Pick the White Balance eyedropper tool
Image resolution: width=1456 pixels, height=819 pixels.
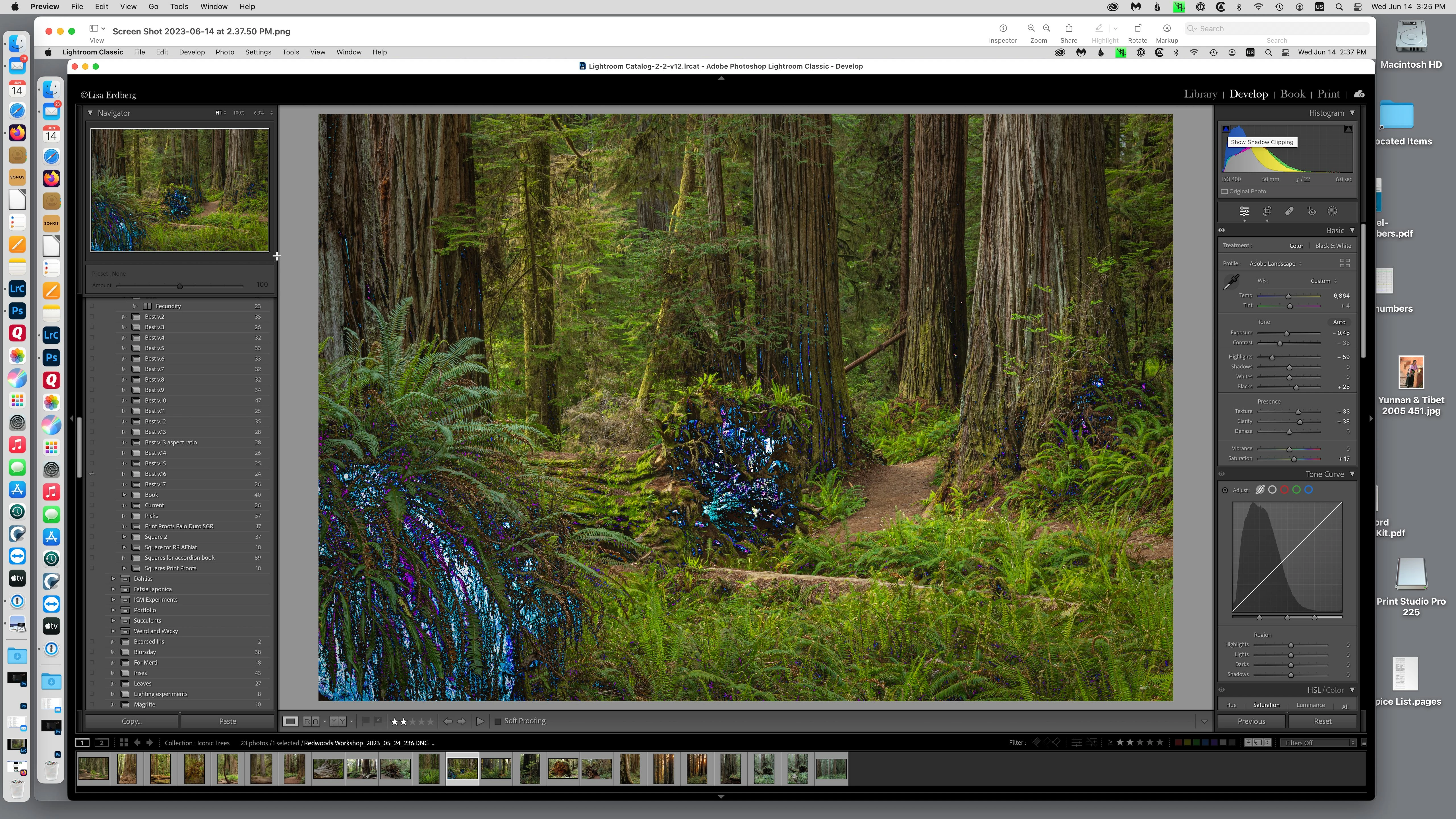(1231, 282)
